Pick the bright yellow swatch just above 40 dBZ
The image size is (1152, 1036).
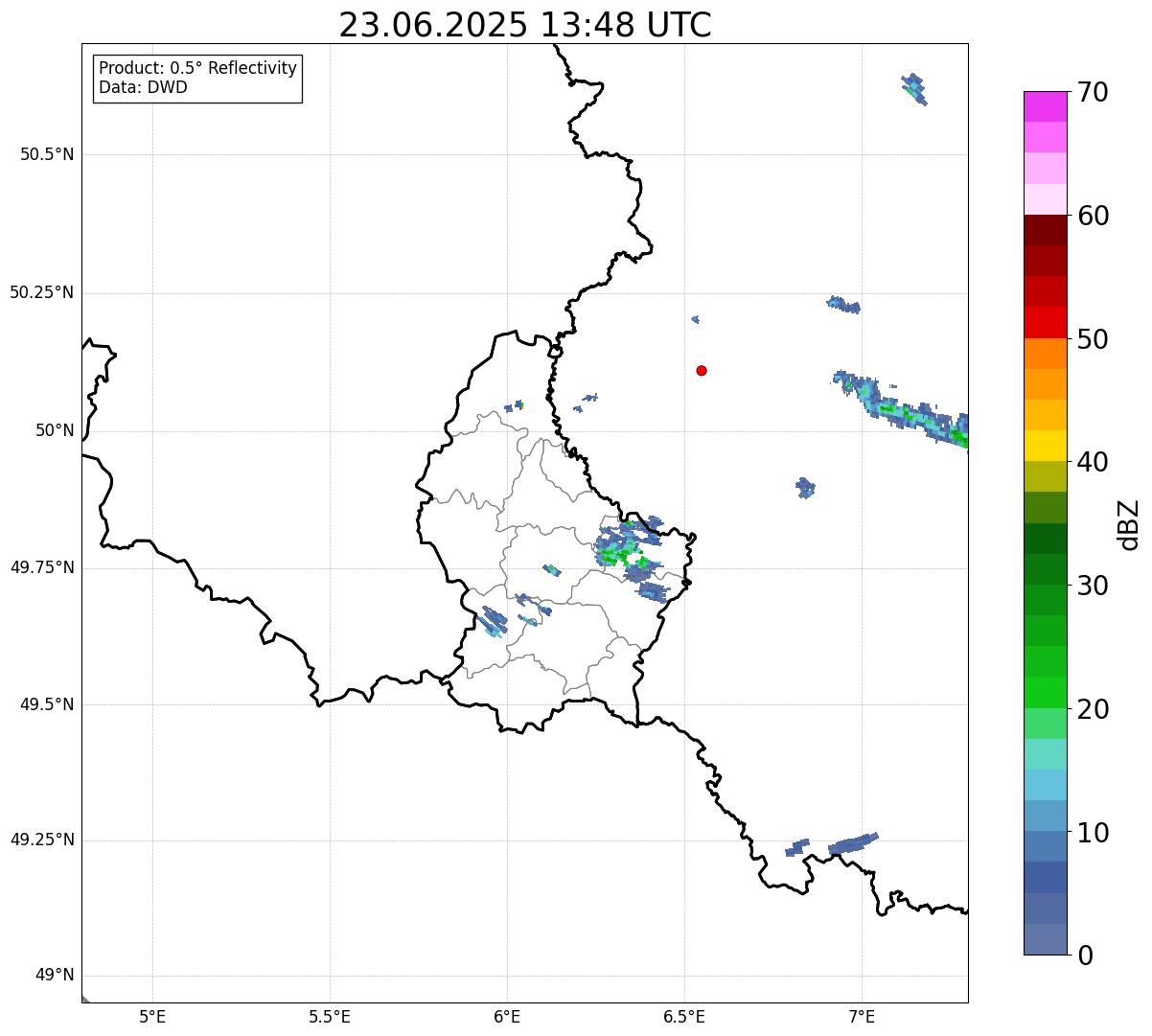[x=1045, y=446]
